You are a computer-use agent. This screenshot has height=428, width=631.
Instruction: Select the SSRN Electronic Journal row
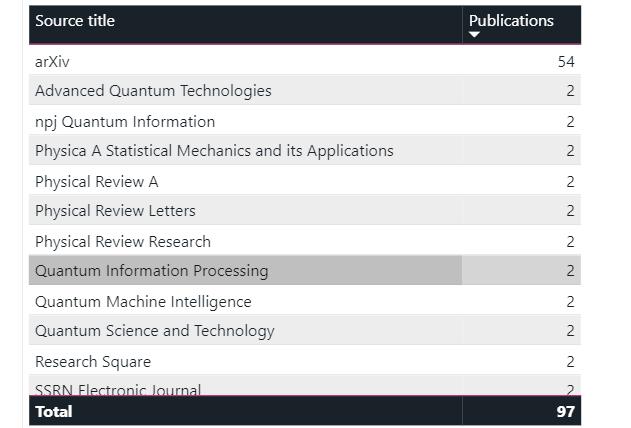[118, 389]
